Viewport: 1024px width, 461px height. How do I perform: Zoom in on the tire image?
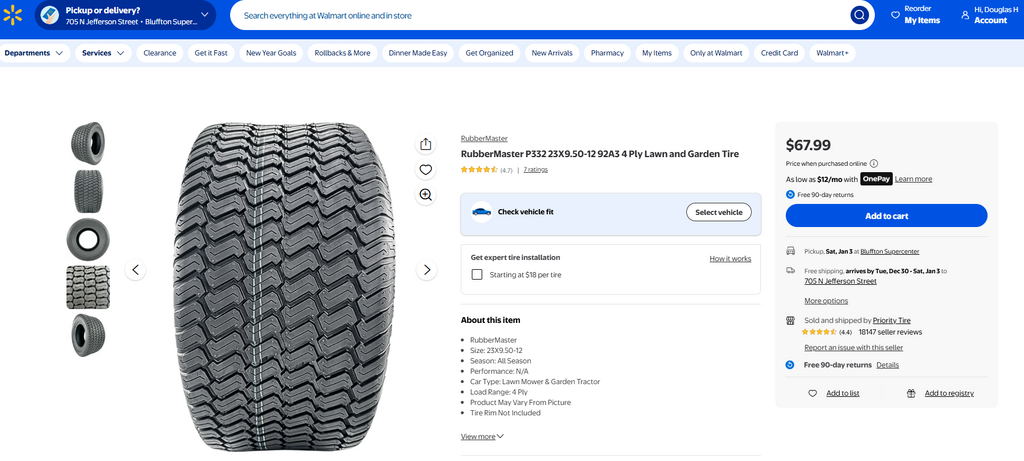426,195
